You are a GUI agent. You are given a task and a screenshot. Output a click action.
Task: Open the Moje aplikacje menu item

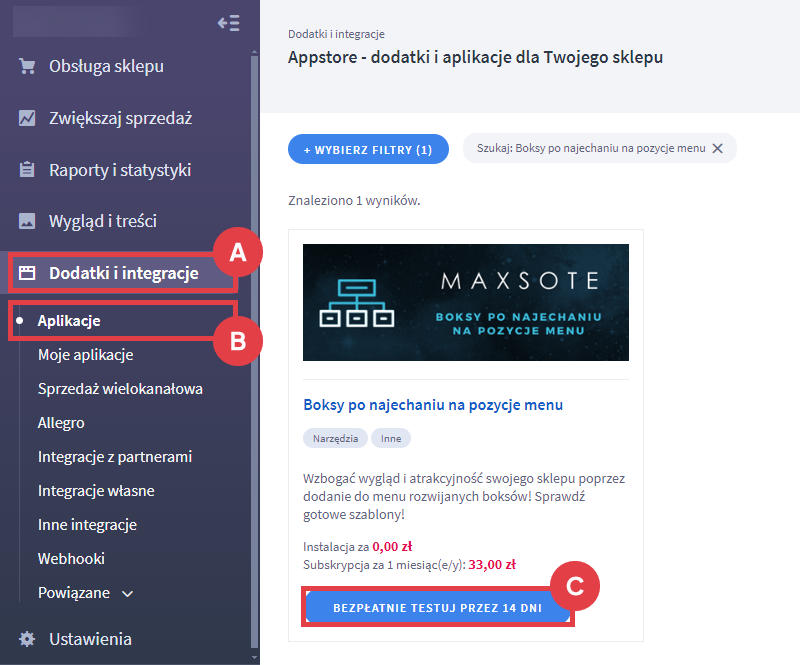pyautogui.click(x=86, y=355)
